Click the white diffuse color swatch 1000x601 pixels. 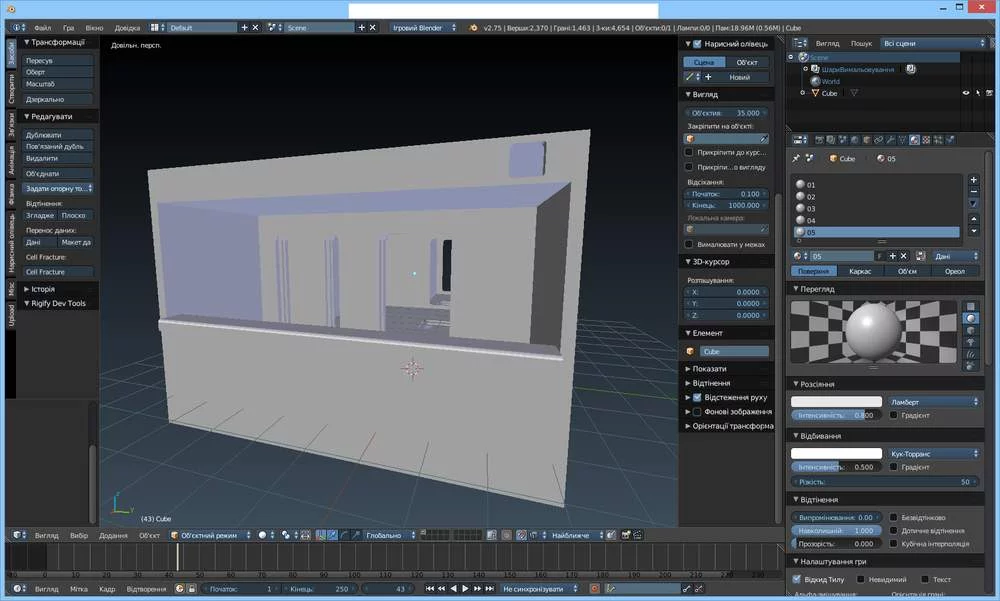pyautogui.click(x=836, y=402)
